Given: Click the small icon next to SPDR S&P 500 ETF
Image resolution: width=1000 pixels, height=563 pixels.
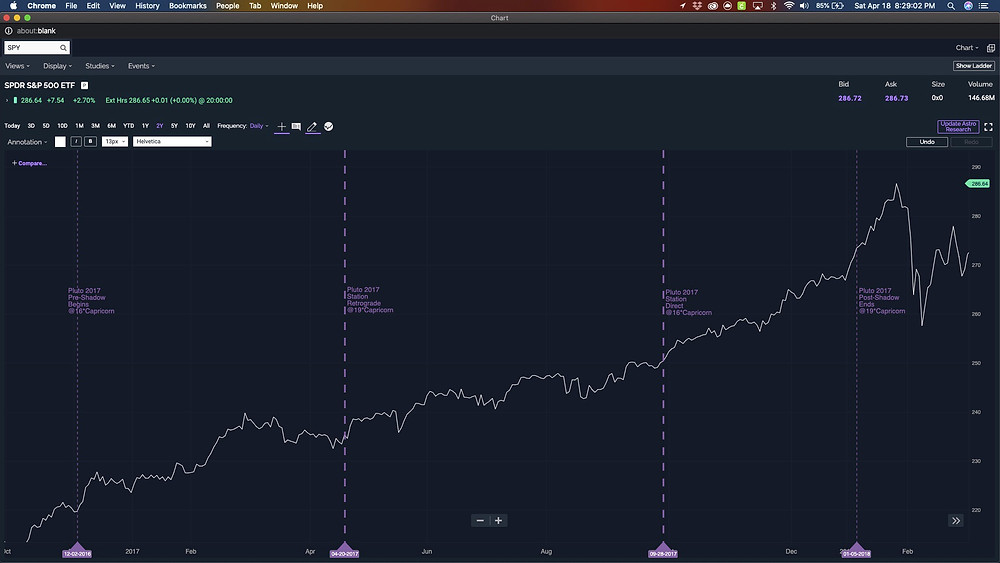Looking at the screenshot, I should tap(84, 85).
